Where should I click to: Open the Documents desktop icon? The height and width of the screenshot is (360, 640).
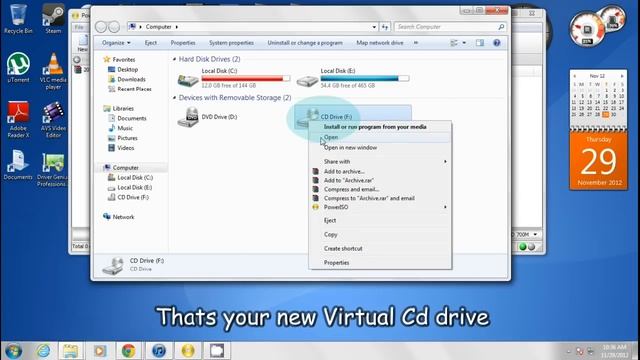tap(18, 165)
